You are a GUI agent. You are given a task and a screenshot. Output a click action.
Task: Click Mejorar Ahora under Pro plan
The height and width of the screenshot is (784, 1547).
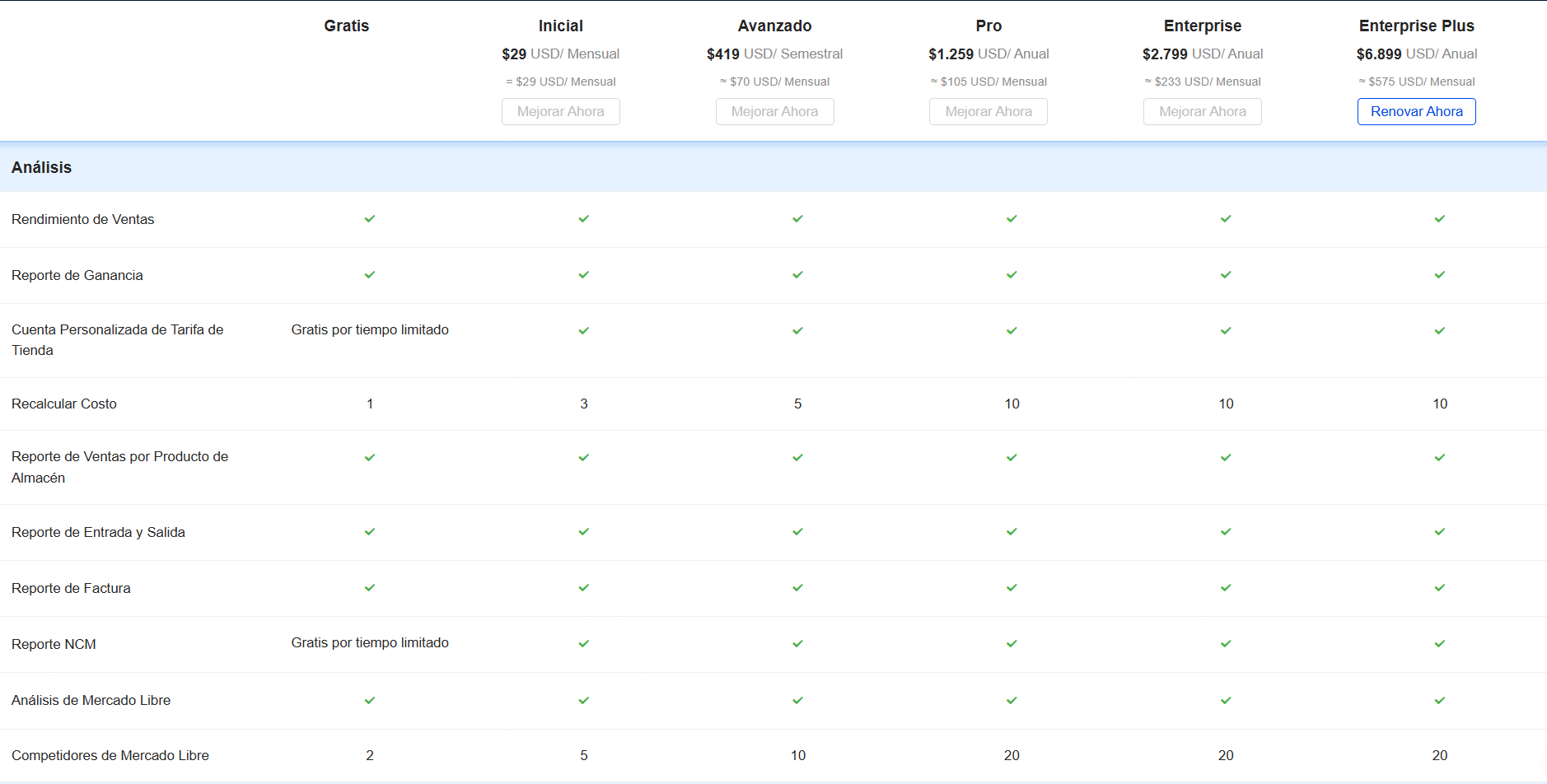(x=988, y=111)
